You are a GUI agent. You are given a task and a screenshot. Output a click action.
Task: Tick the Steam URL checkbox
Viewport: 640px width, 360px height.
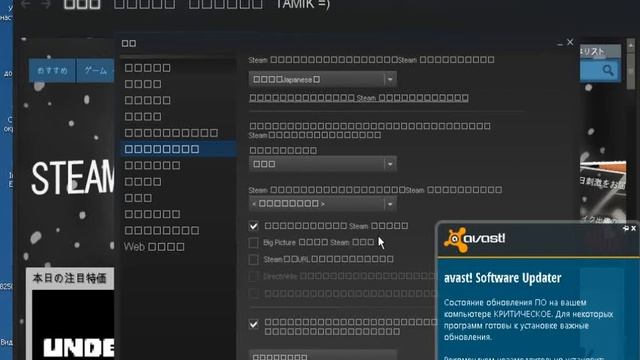(253, 260)
